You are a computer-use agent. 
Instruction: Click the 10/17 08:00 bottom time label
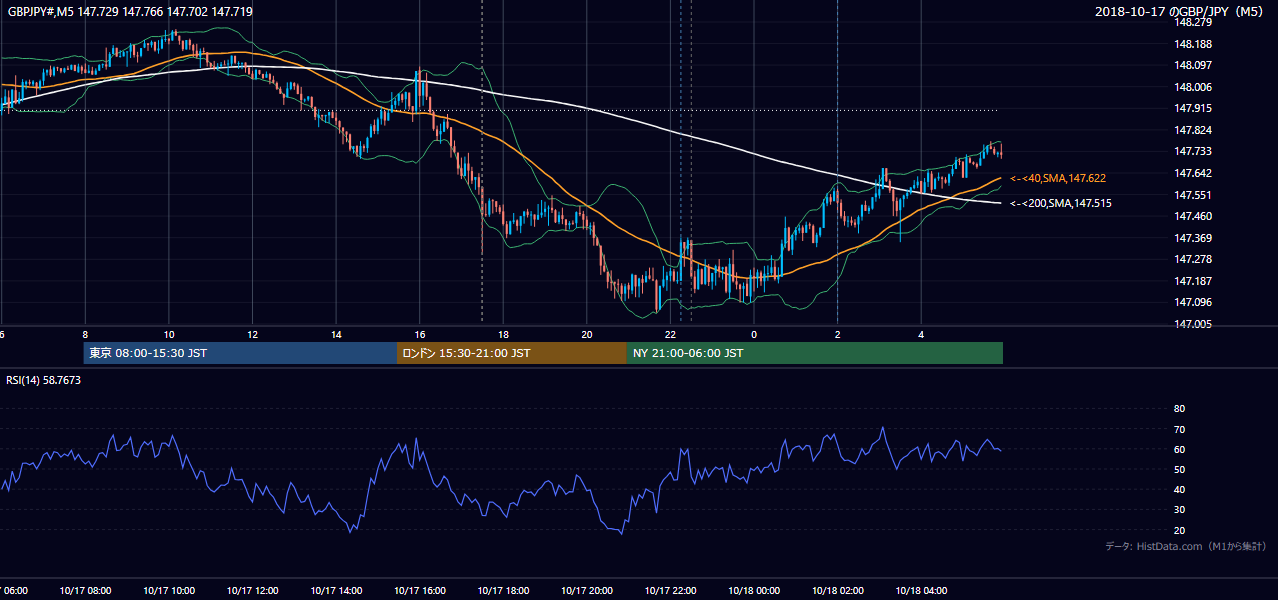(x=85, y=591)
